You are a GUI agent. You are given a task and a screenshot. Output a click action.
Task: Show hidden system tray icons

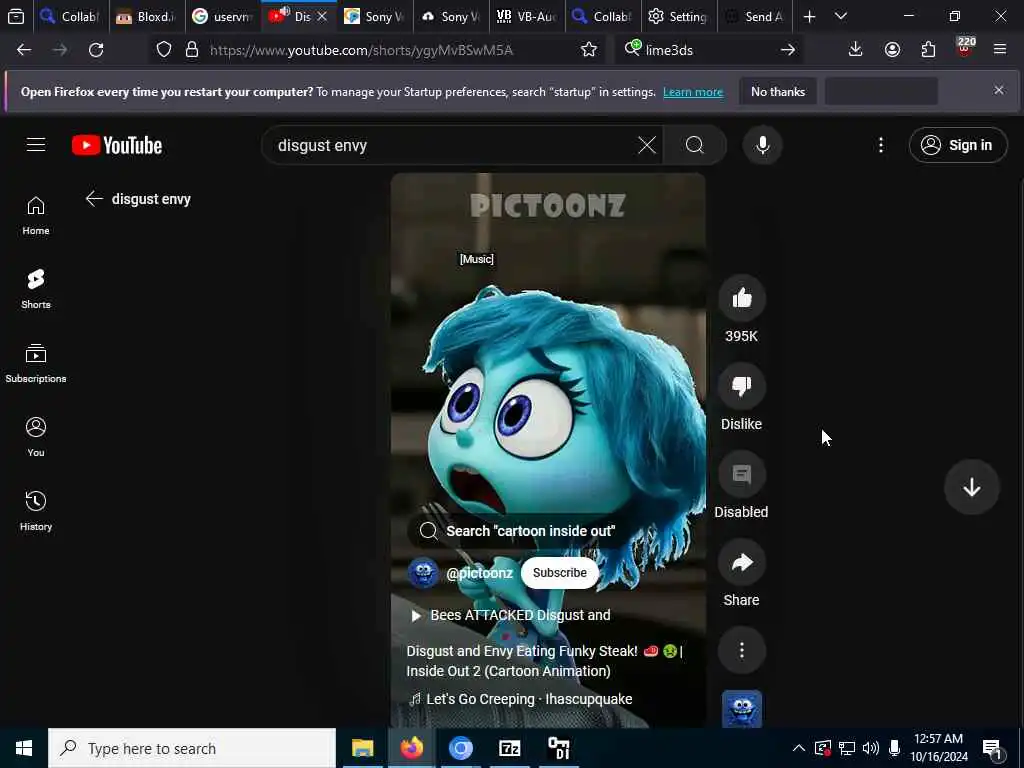coord(799,748)
